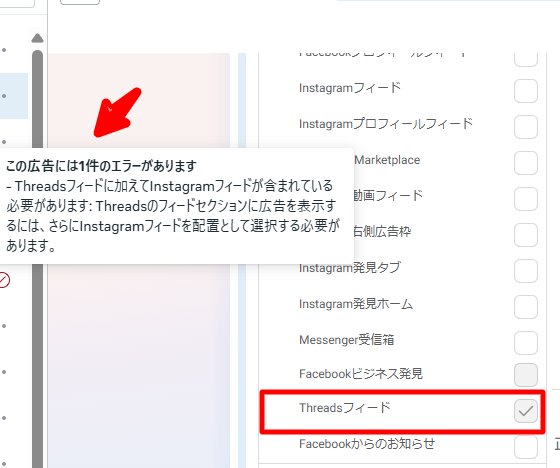Click the partially visible topmost placement checkbox
The image size is (560, 468).
click(526, 60)
